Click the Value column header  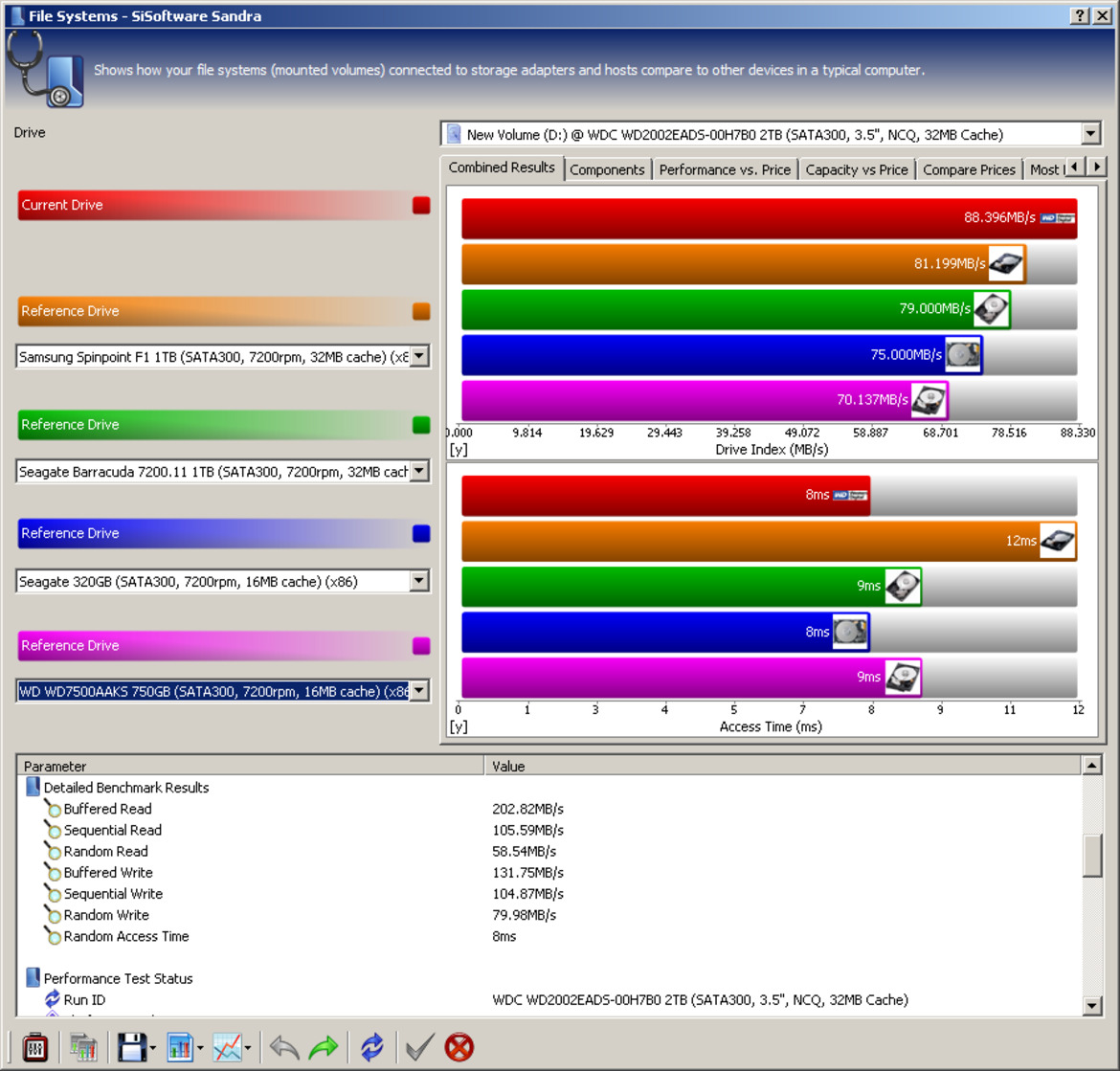pyautogui.click(x=783, y=766)
